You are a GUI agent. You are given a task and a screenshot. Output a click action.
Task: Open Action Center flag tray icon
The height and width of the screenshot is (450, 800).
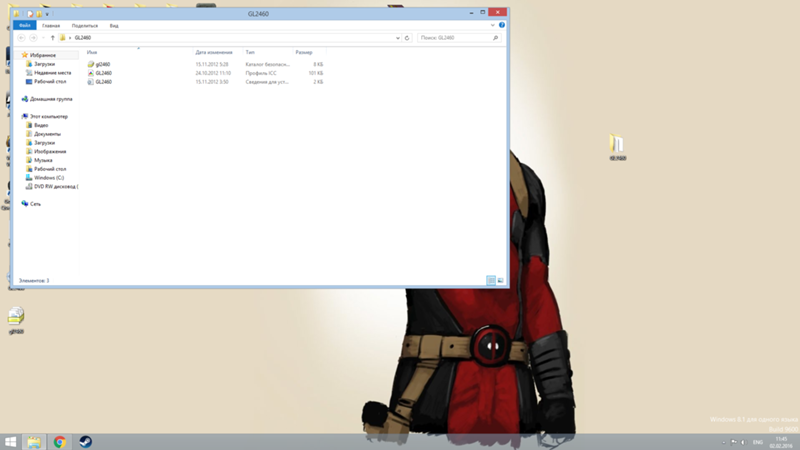pos(734,442)
